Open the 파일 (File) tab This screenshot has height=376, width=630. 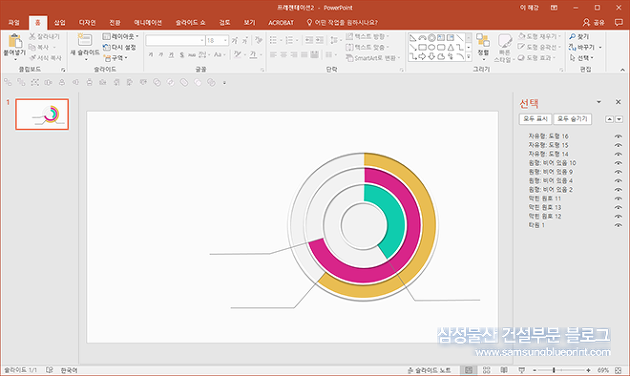(14, 22)
